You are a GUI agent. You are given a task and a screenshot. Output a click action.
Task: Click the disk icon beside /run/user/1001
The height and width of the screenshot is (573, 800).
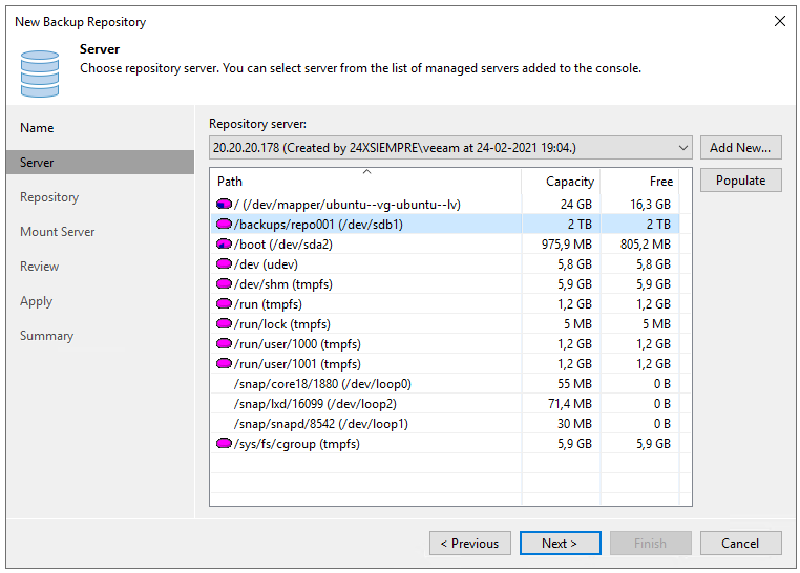click(x=224, y=363)
